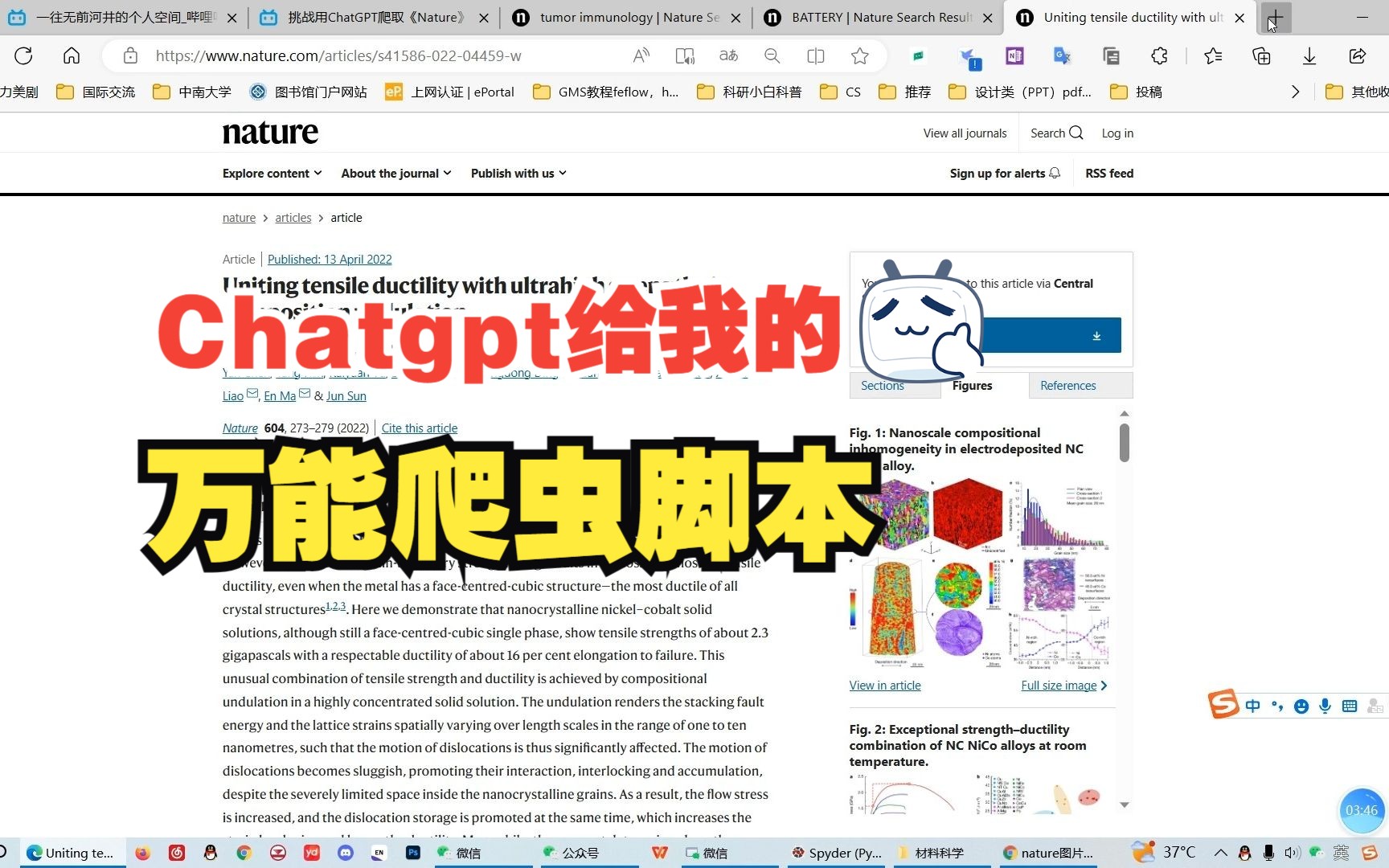Screen dimensions: 1389x868
Task: Click the translate page icon
Action: pyautogui.click(x=728, y=55)
